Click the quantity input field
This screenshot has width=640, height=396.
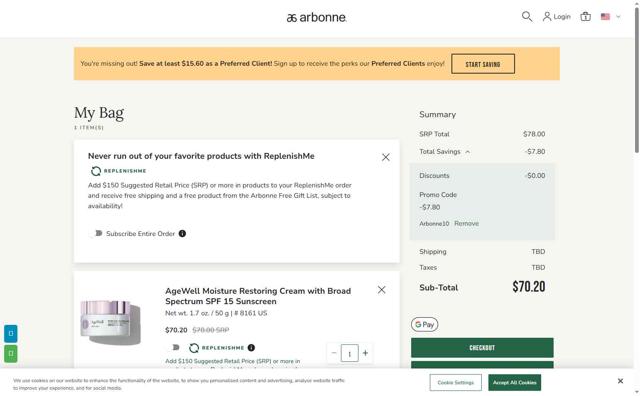[349, 354]
